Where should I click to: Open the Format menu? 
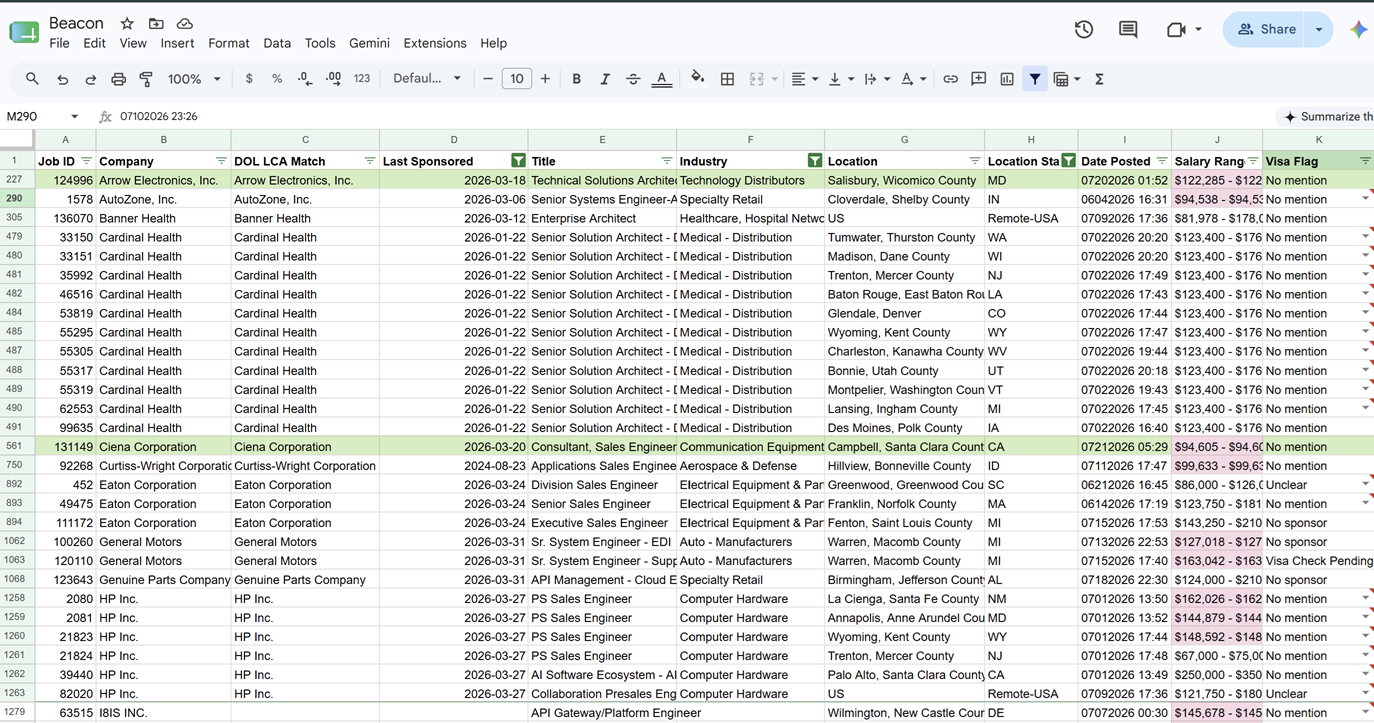tap(229, 44)
